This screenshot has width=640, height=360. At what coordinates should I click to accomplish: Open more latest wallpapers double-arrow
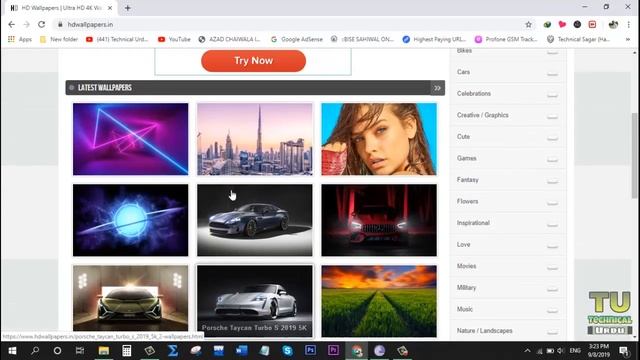coord(437,88)
